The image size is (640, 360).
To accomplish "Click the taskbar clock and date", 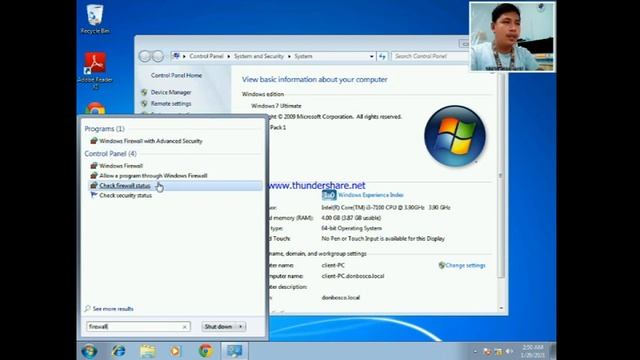I will 533,351.
